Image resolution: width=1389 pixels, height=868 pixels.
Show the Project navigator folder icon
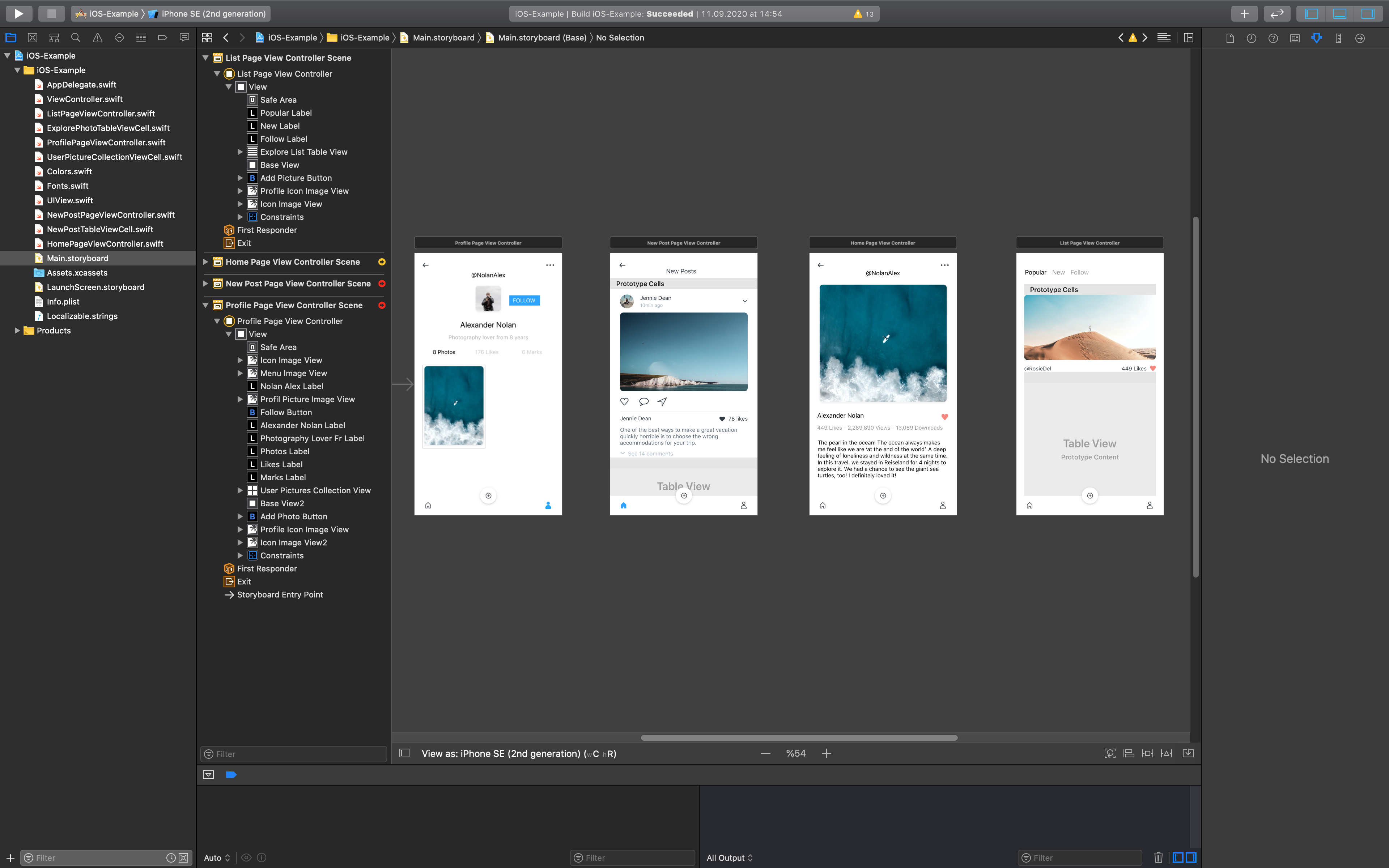[11, 38]
